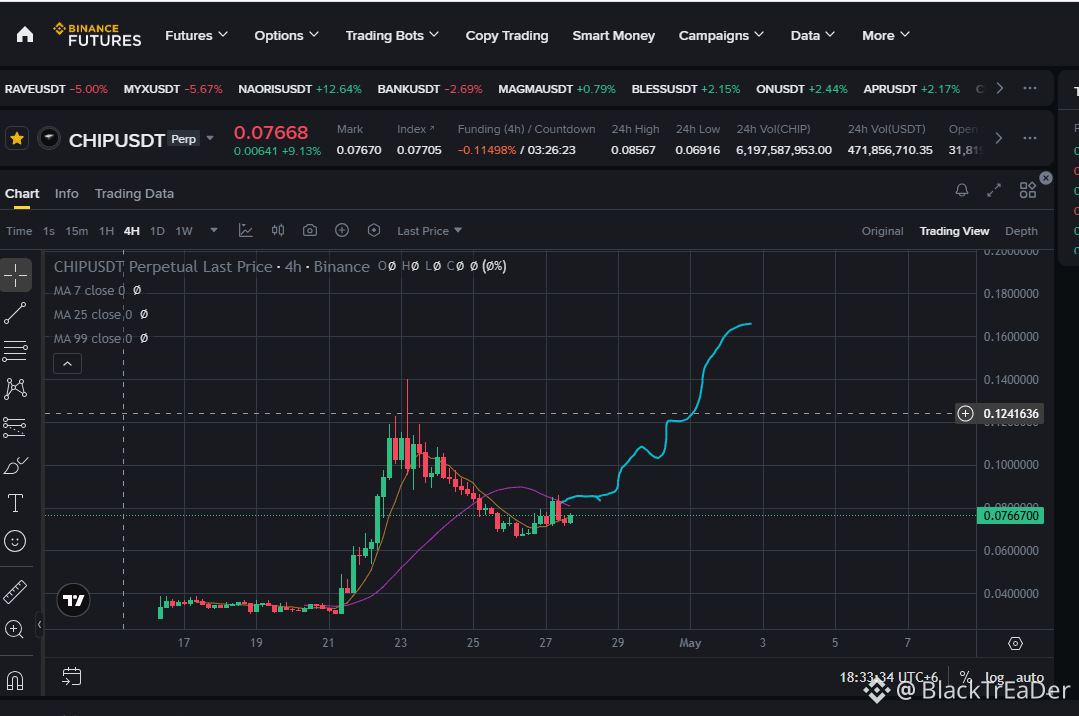Select 1s time interval

pos(49,231)
